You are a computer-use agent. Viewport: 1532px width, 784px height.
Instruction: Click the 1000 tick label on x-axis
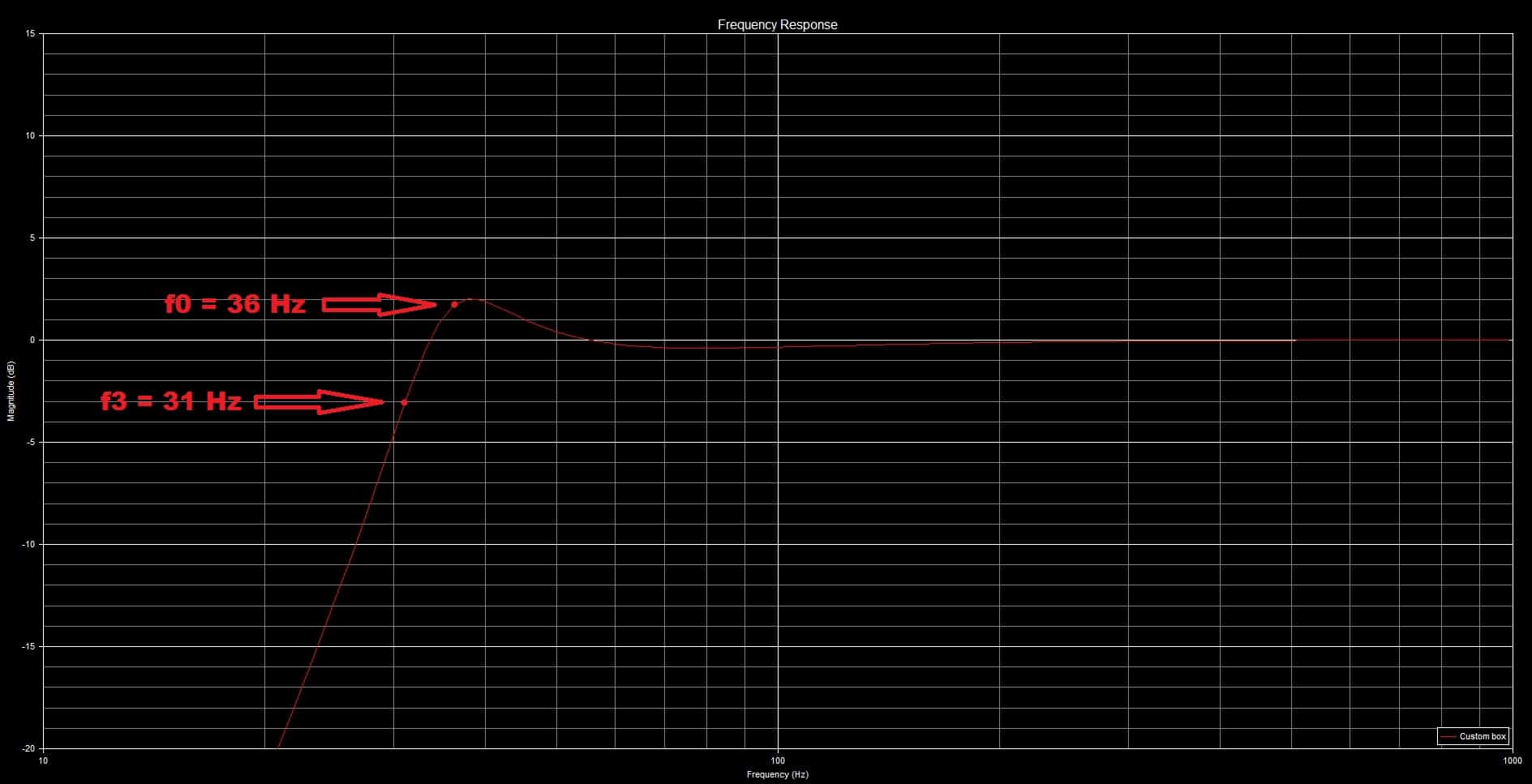tap(1512, 760)
